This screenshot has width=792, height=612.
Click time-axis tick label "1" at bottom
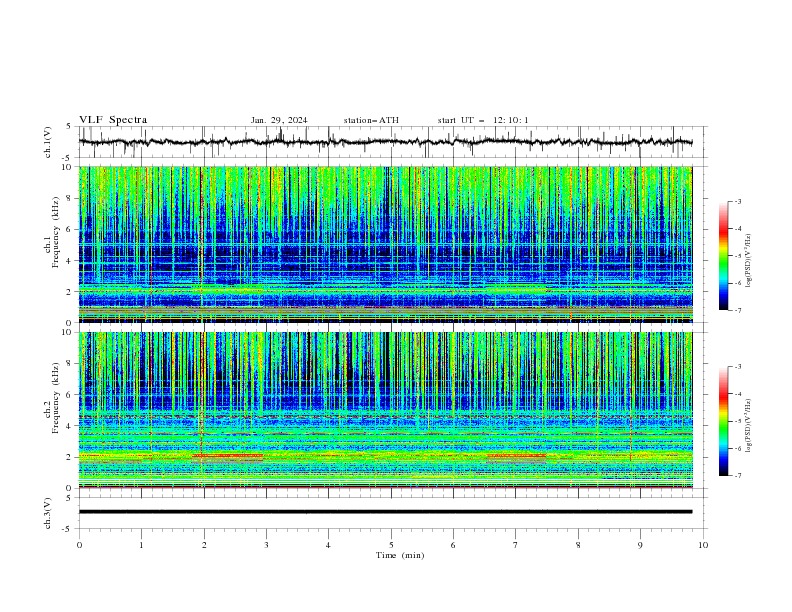[x=141, y=545]
